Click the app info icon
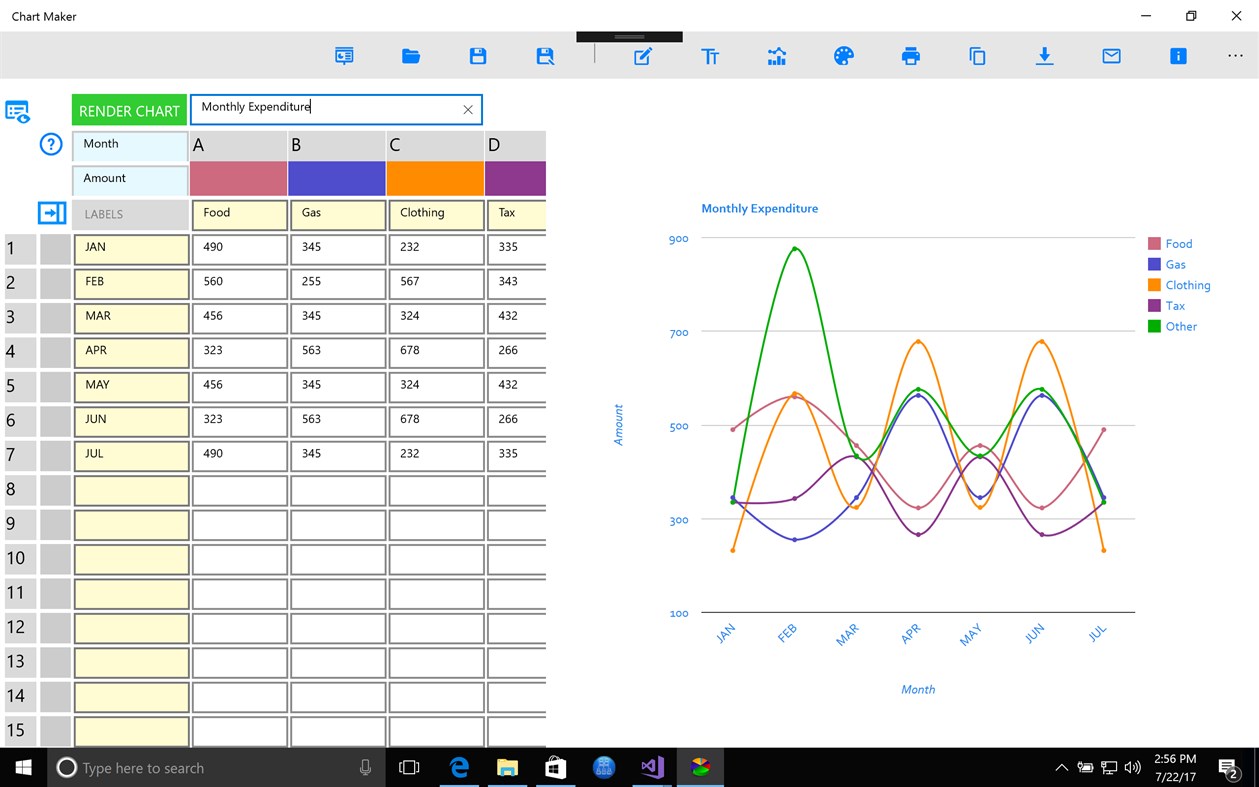 1178,57
